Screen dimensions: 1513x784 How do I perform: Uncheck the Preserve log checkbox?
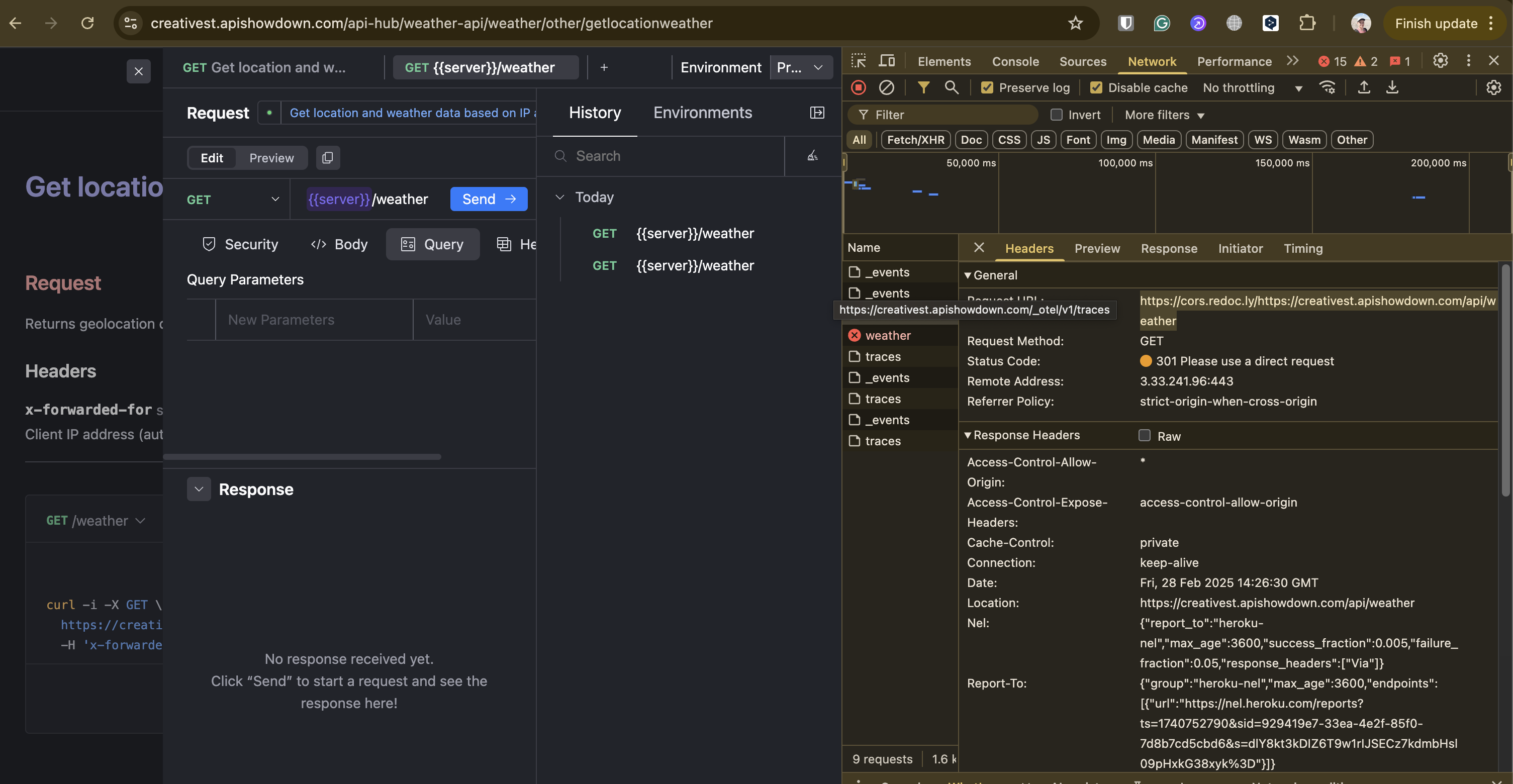(x=987, y=87)
